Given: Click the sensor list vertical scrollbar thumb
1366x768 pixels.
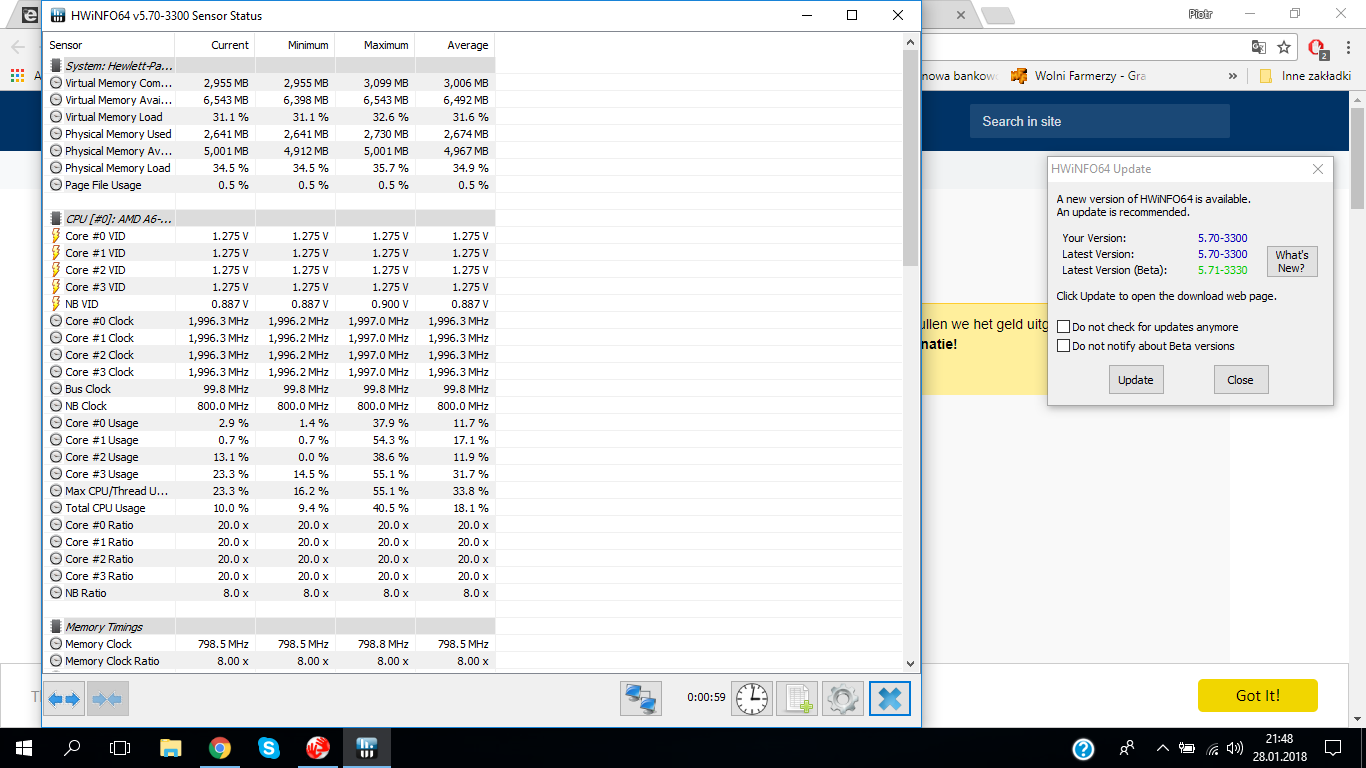Looking at the screenshot, I should click(x=910, y=157).
